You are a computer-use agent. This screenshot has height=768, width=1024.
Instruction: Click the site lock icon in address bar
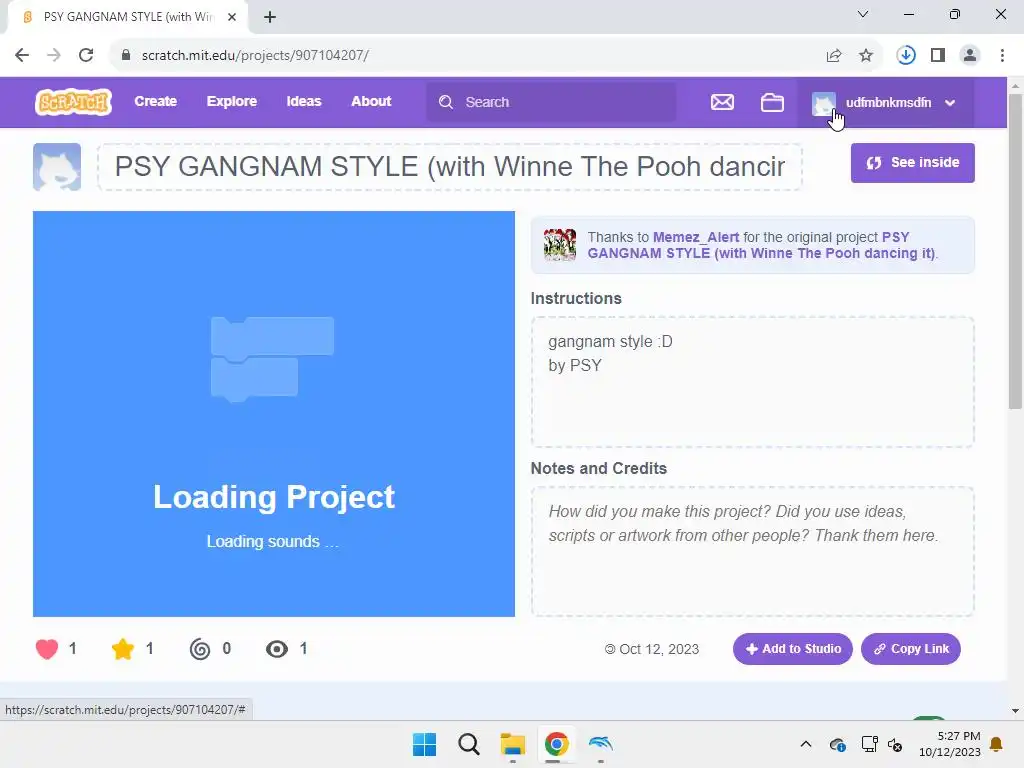[126, 55]
